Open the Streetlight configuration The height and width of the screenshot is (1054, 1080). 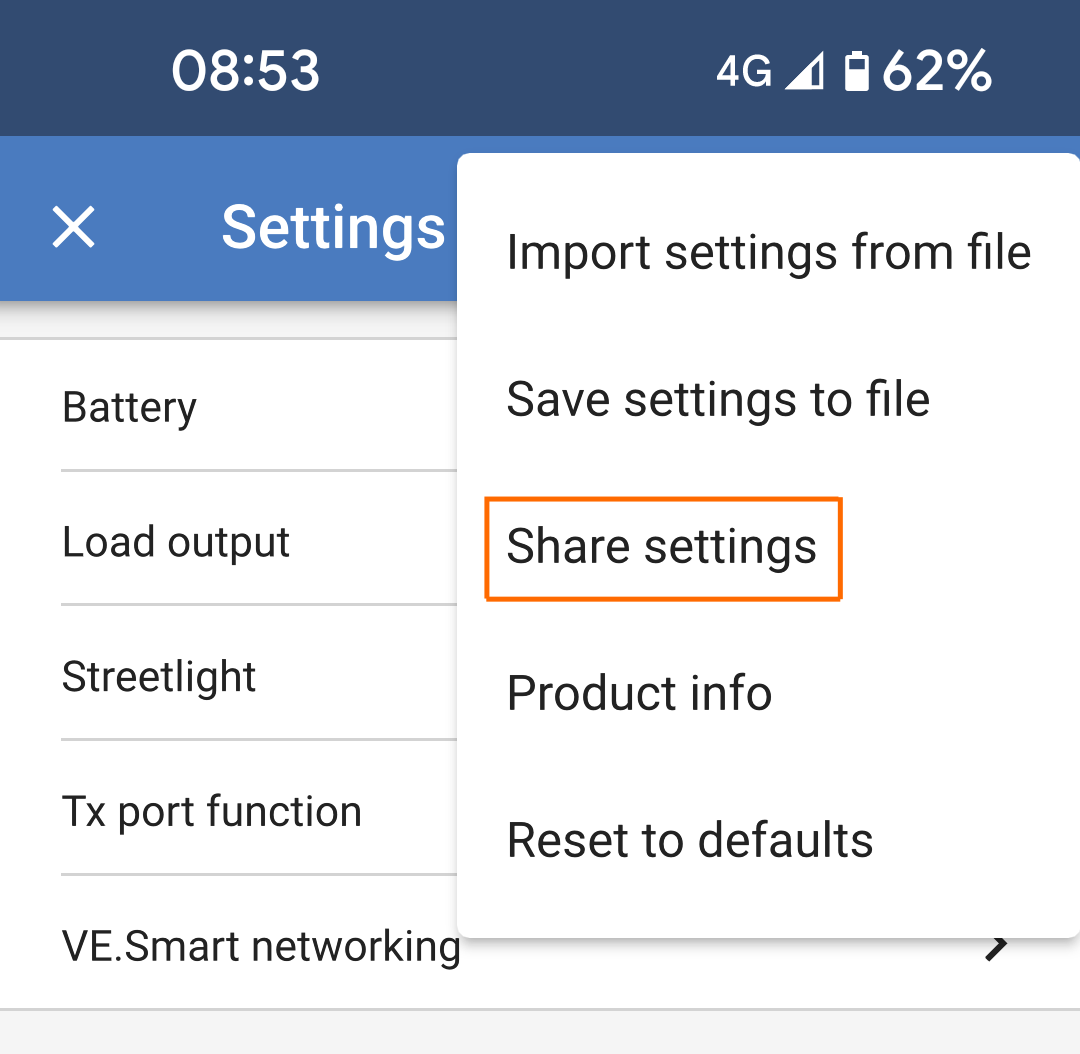(x=159, y=676)
